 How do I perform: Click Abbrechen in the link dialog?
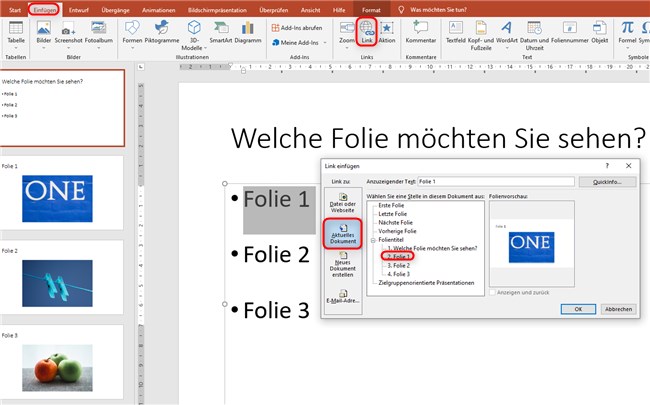point(618,309)
